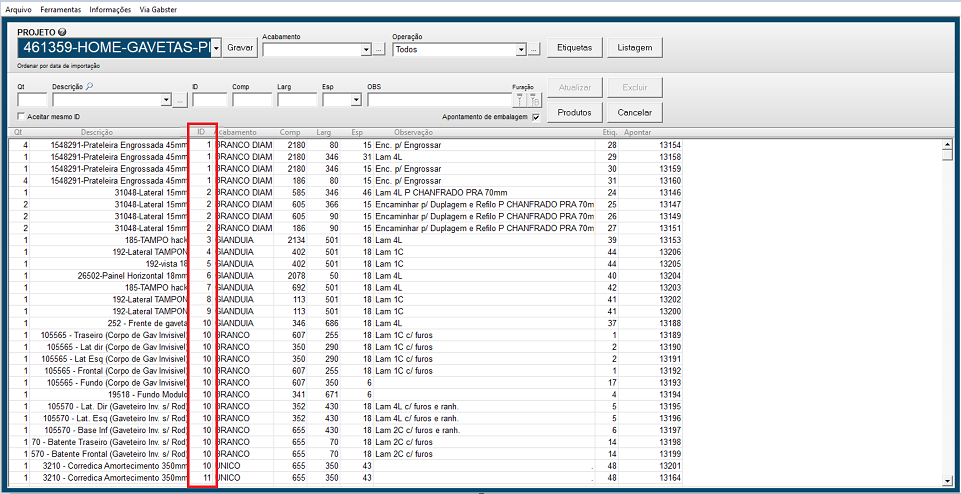Open Operação browse ellipsis button
The image size is (961, 494).
click(533, 50)
